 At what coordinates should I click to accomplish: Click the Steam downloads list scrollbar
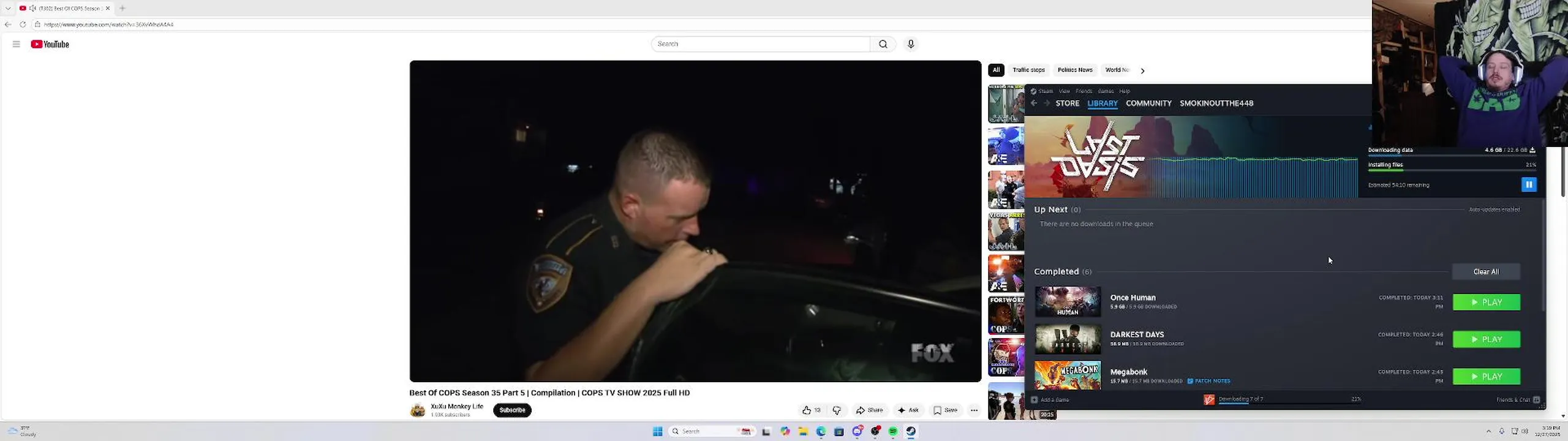tap(1542, 254)
